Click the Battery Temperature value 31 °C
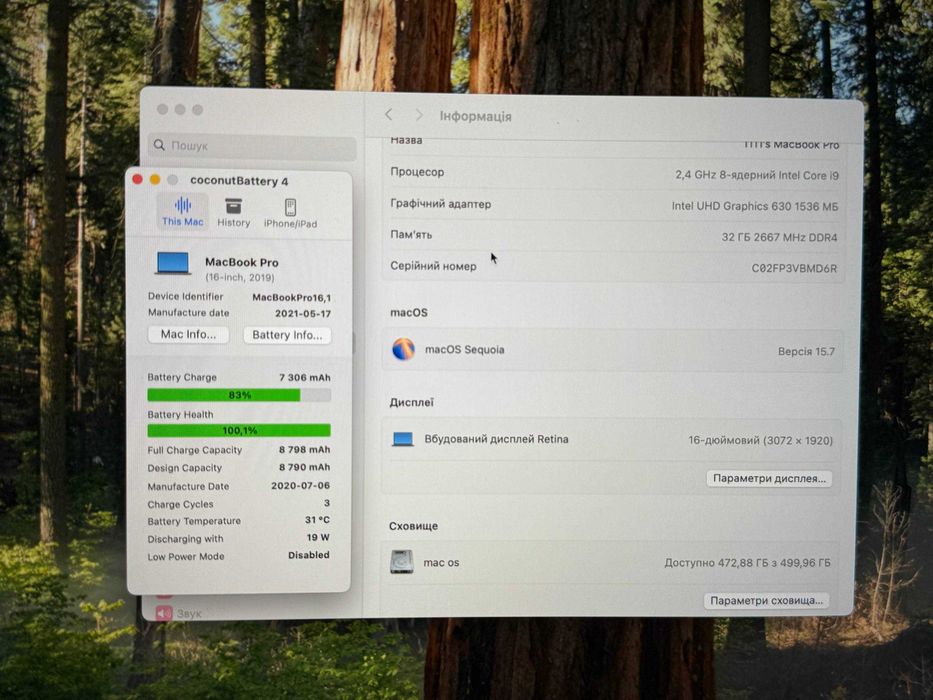This screenshot has width=933, height=700. 317,520
